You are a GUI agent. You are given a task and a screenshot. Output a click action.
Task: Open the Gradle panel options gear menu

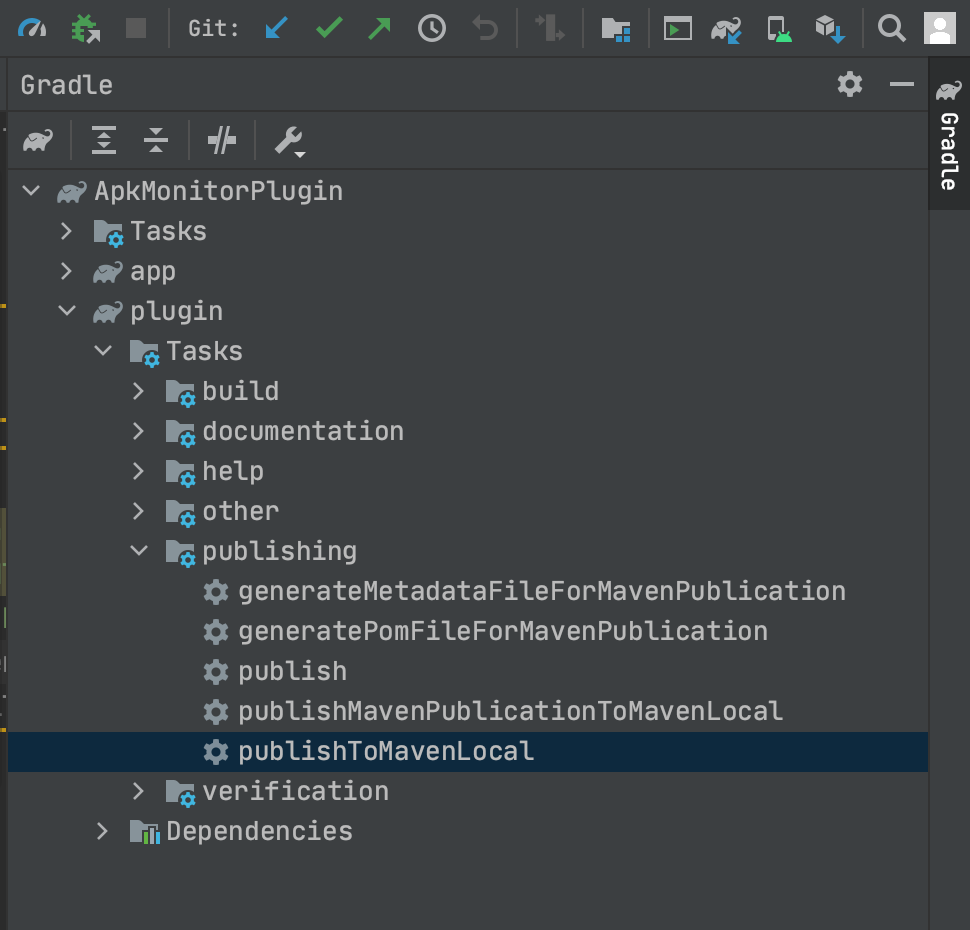point(849,84)
